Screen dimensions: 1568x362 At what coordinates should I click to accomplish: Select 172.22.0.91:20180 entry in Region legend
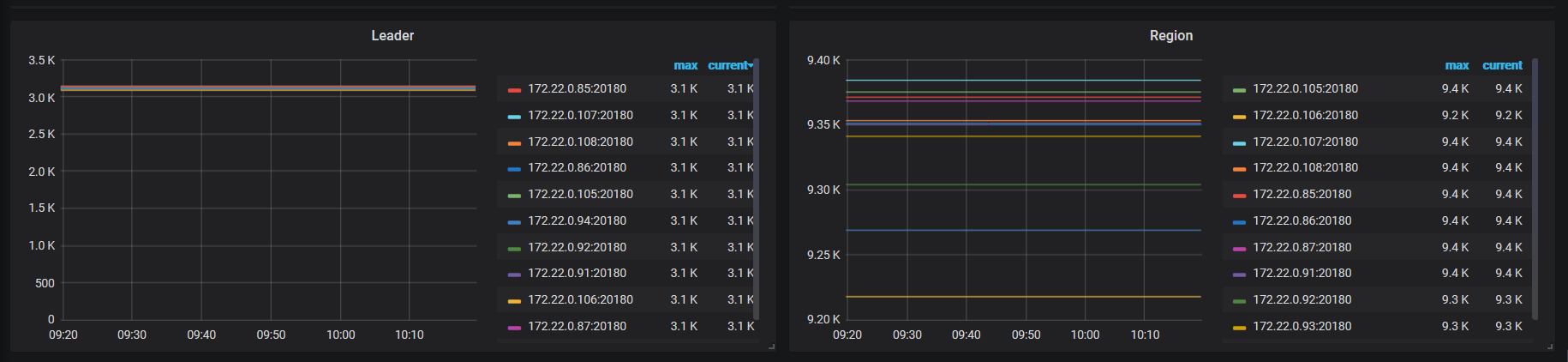pos(1302,274)
